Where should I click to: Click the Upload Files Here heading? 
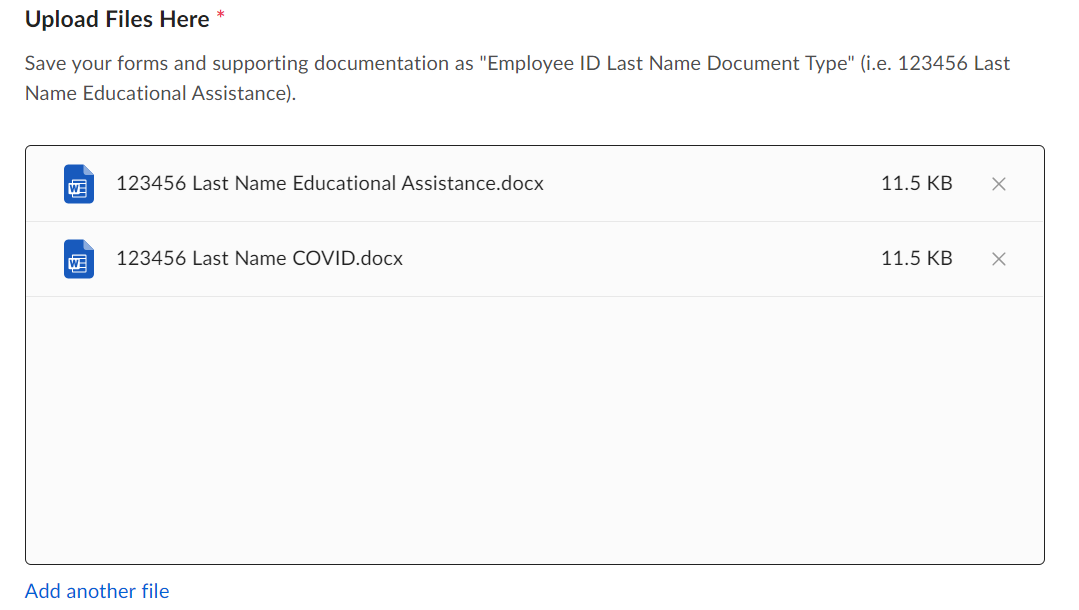pos(117,19)
